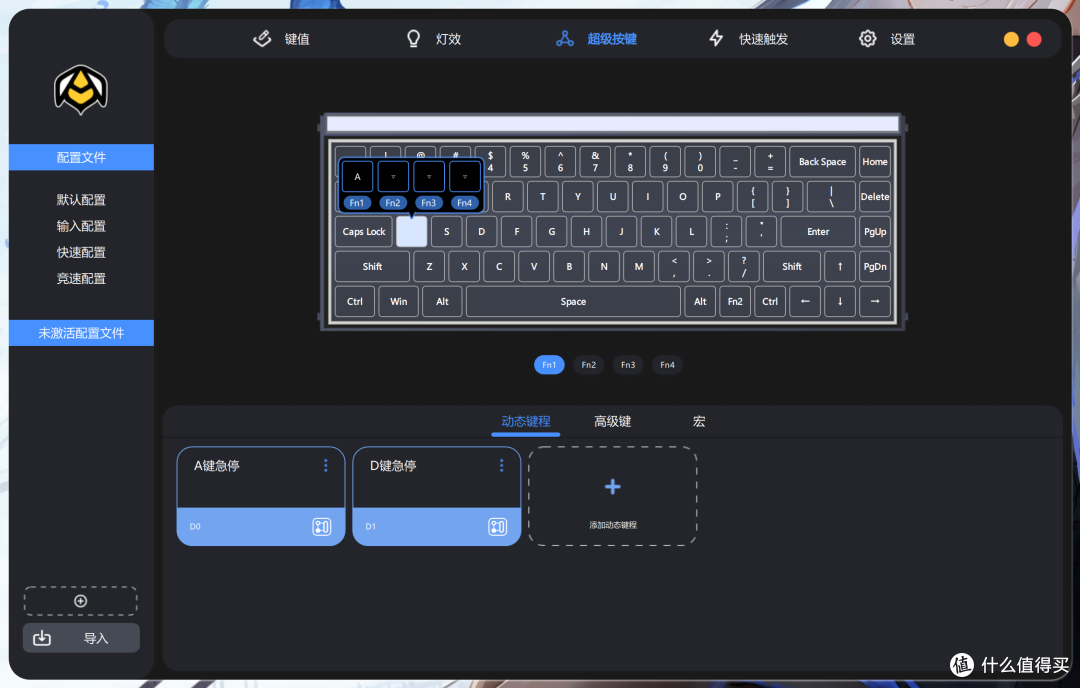Viewport: 1080px width, 688px height.
Task: Select the 输入配置 profile
Action: (x=81, y=226)
